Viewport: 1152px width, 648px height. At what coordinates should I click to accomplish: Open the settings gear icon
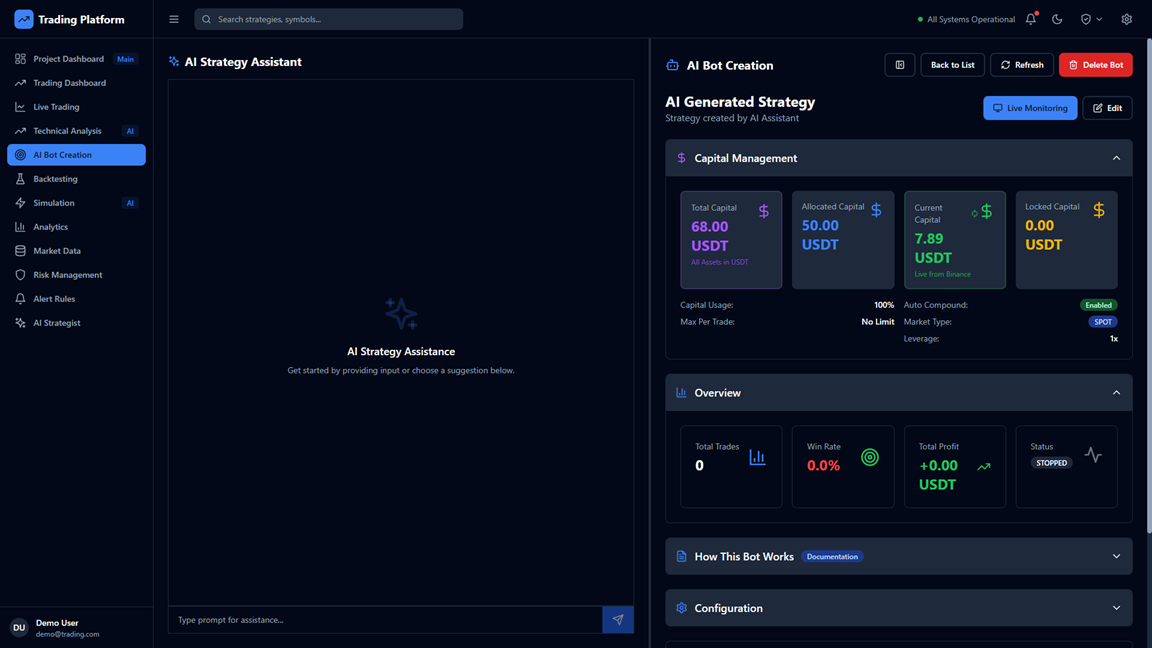coord(1126,19)
